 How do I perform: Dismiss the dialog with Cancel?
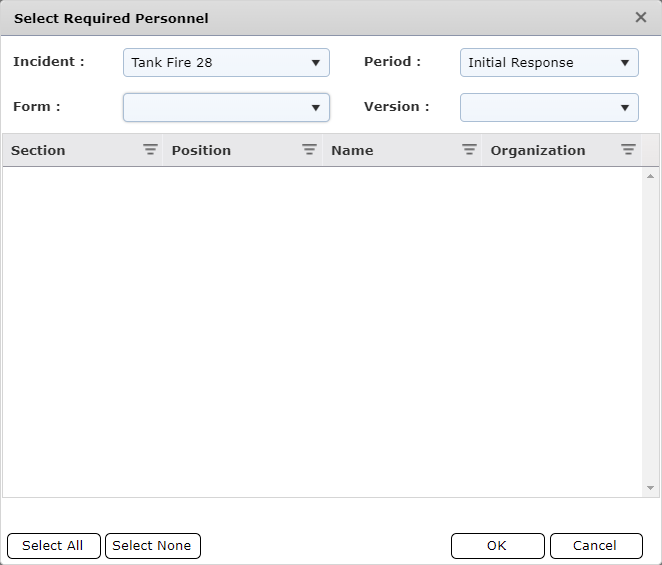tap(596, 546)
